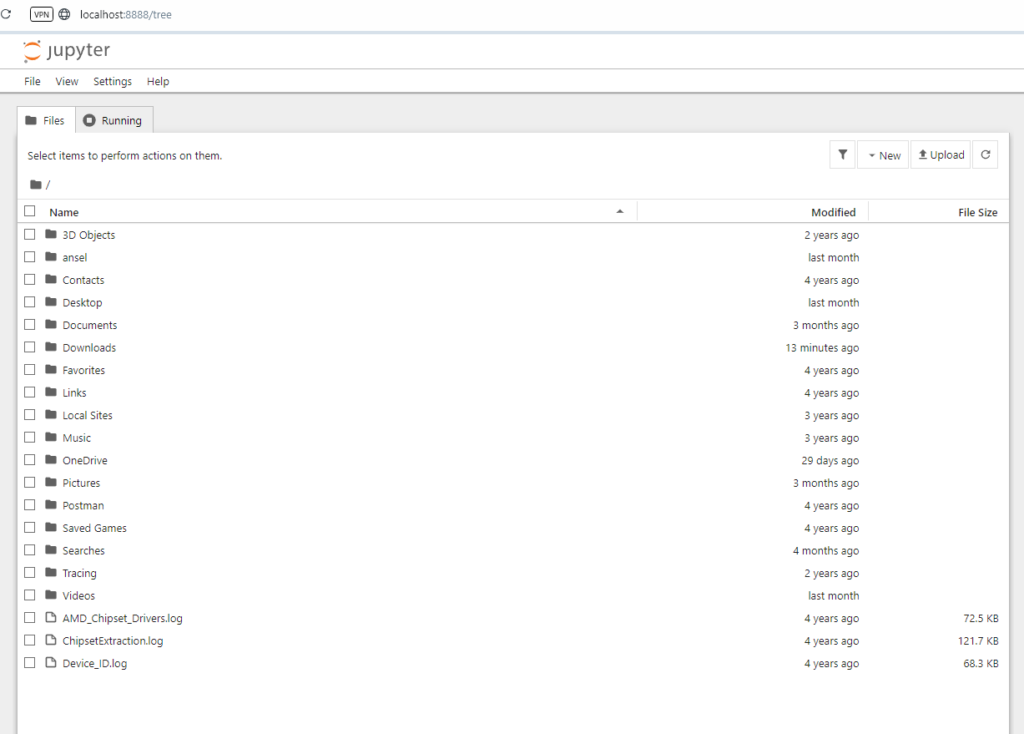Sort by the Name column header
Screen dimensions: 1024x734
point(64,212)
